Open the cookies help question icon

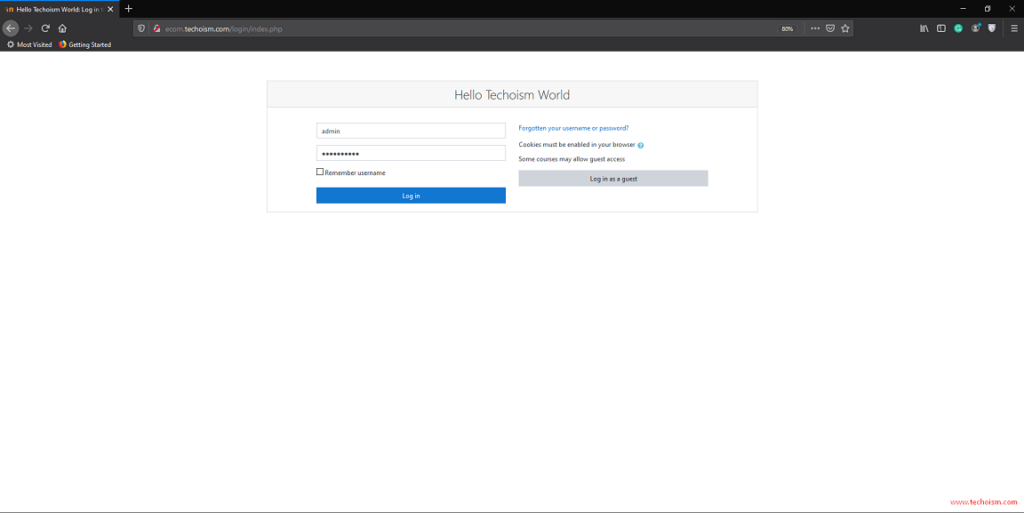click(641, 145)
